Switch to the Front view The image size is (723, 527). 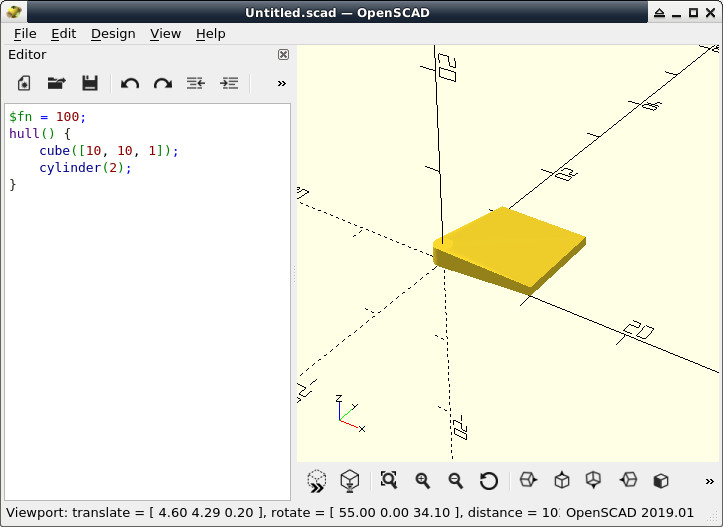pos(661,481)
